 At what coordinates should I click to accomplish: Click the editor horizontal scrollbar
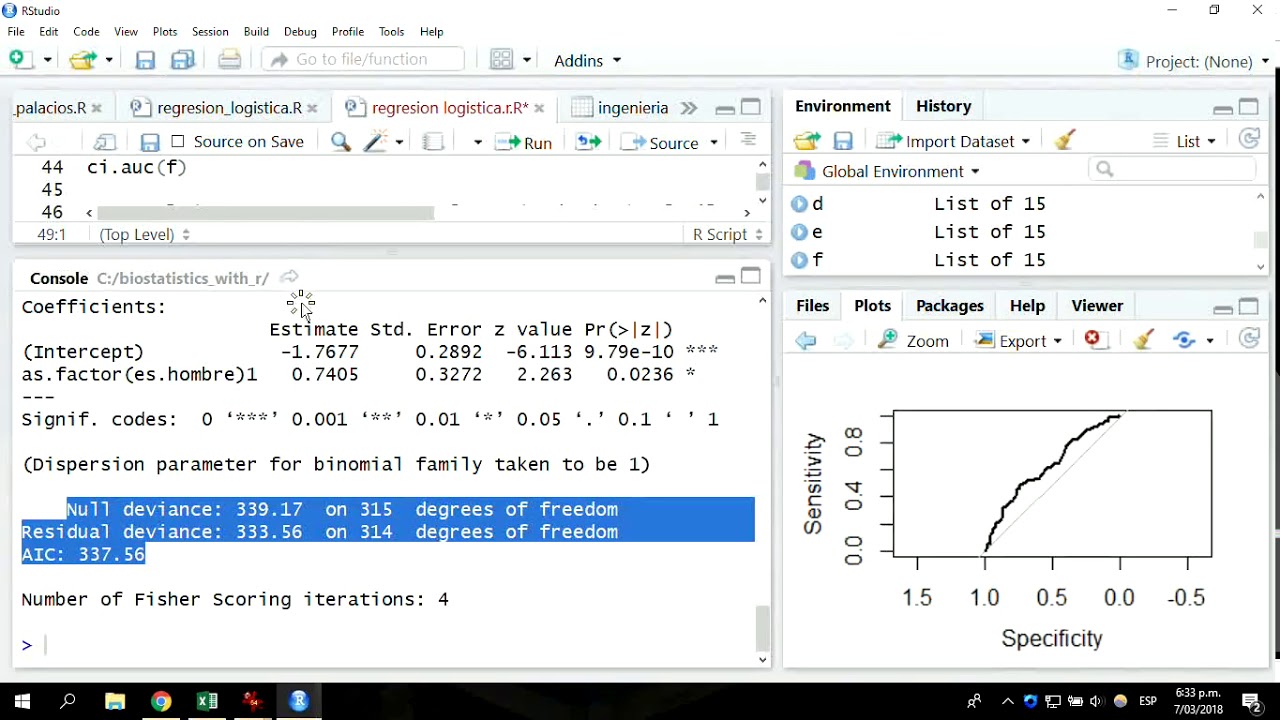(x=265, y=212)
